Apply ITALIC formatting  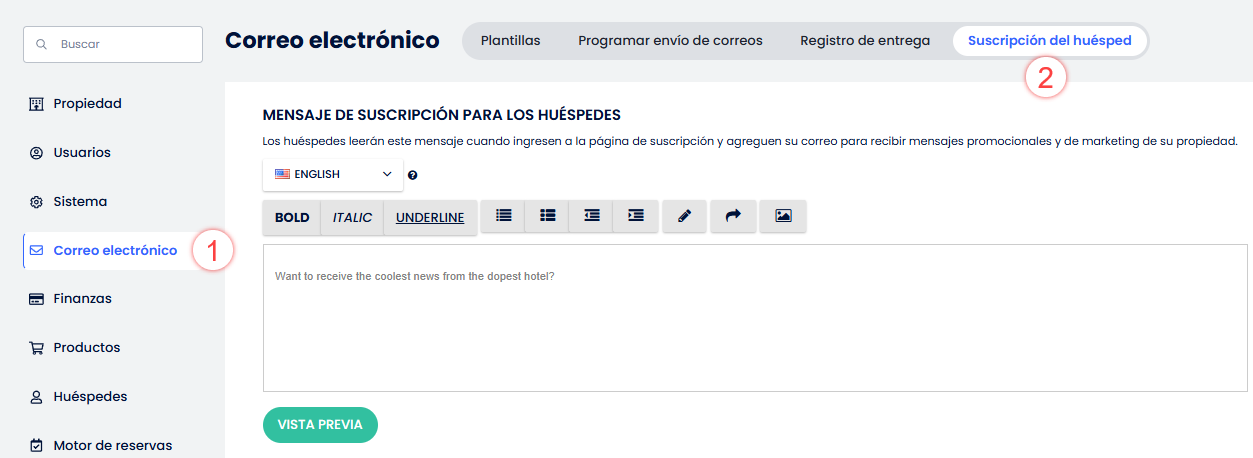(352, 218)
